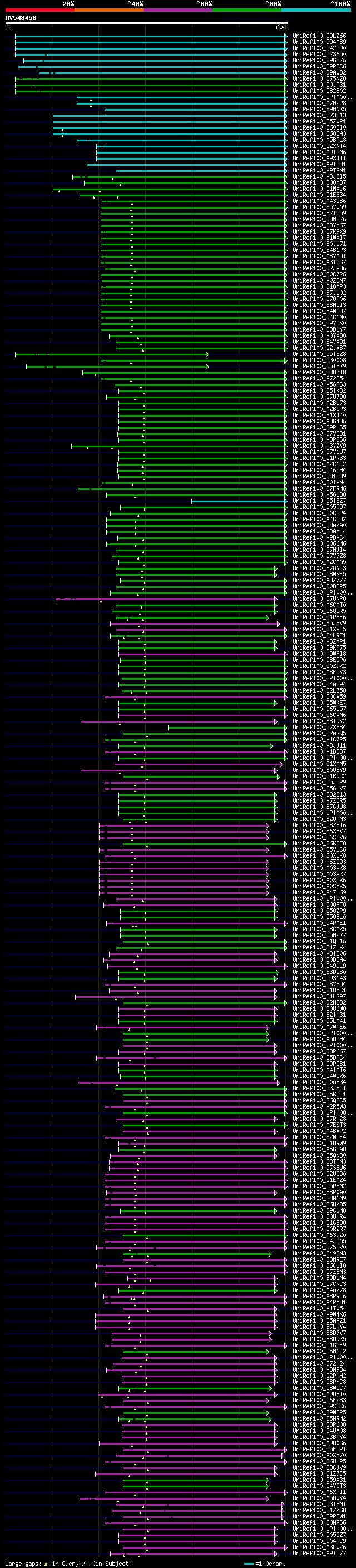Select the label UniRef100_B4AD94
Image resolution: width=356 pixels, height=1568 pixels.
(319, 685)
